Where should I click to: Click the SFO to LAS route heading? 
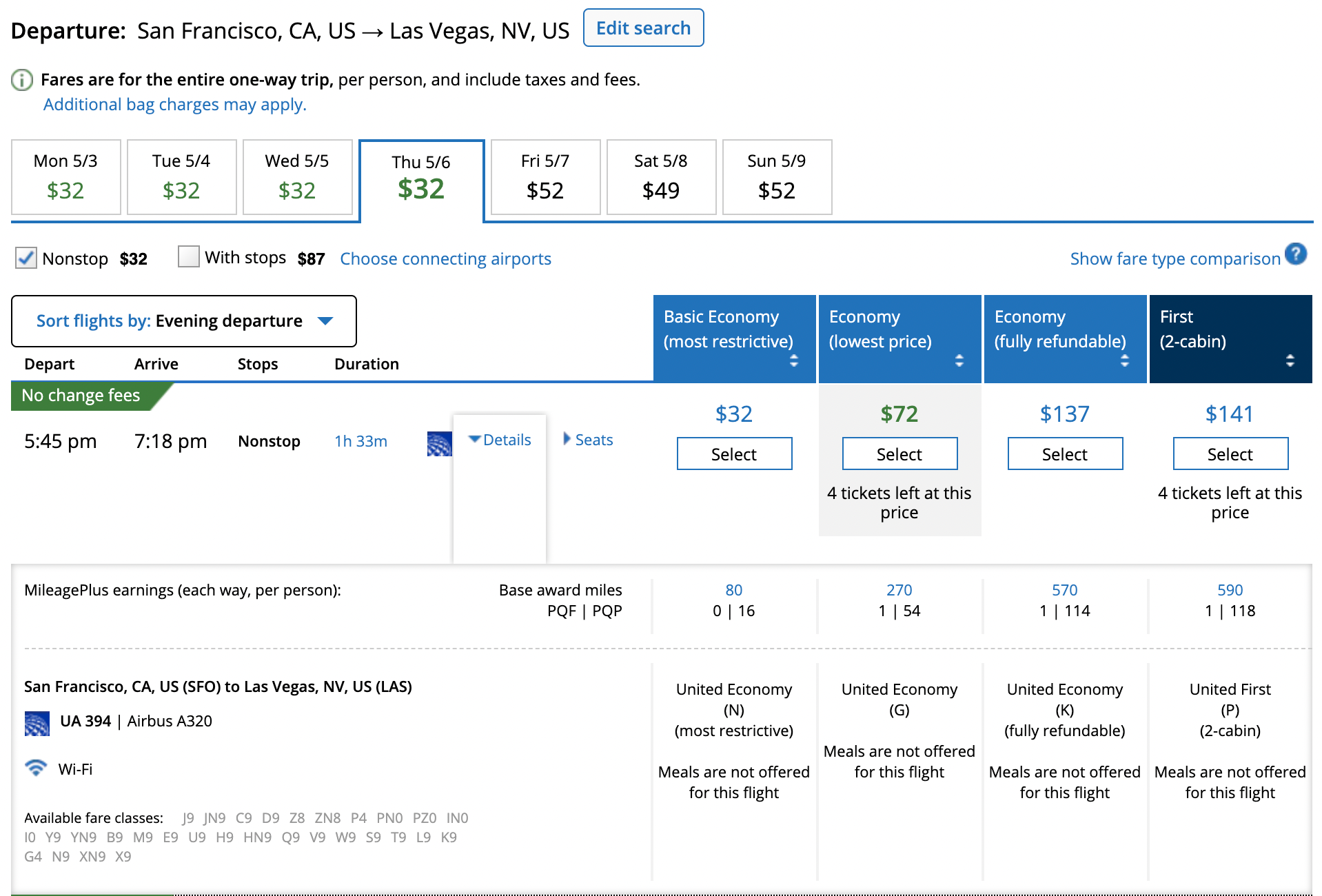point(218,686)
